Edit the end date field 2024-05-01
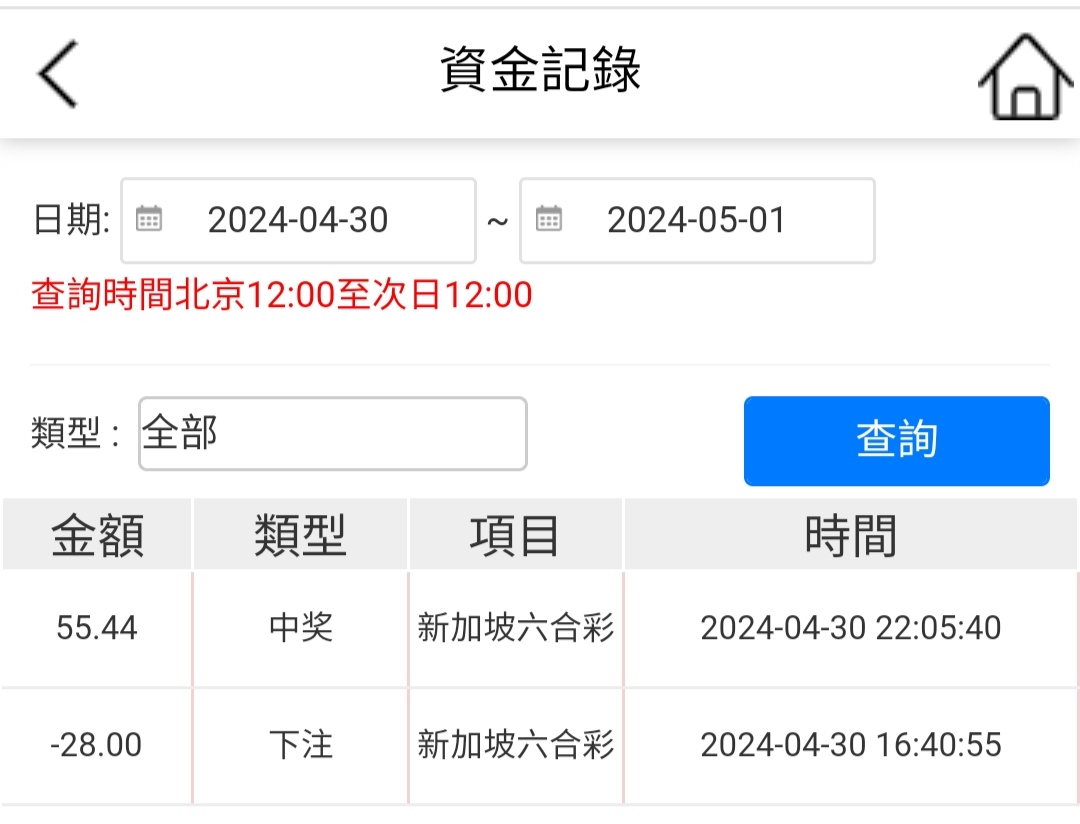Image resolution: width=1080 pixels, height=824 pixels. 697,220
